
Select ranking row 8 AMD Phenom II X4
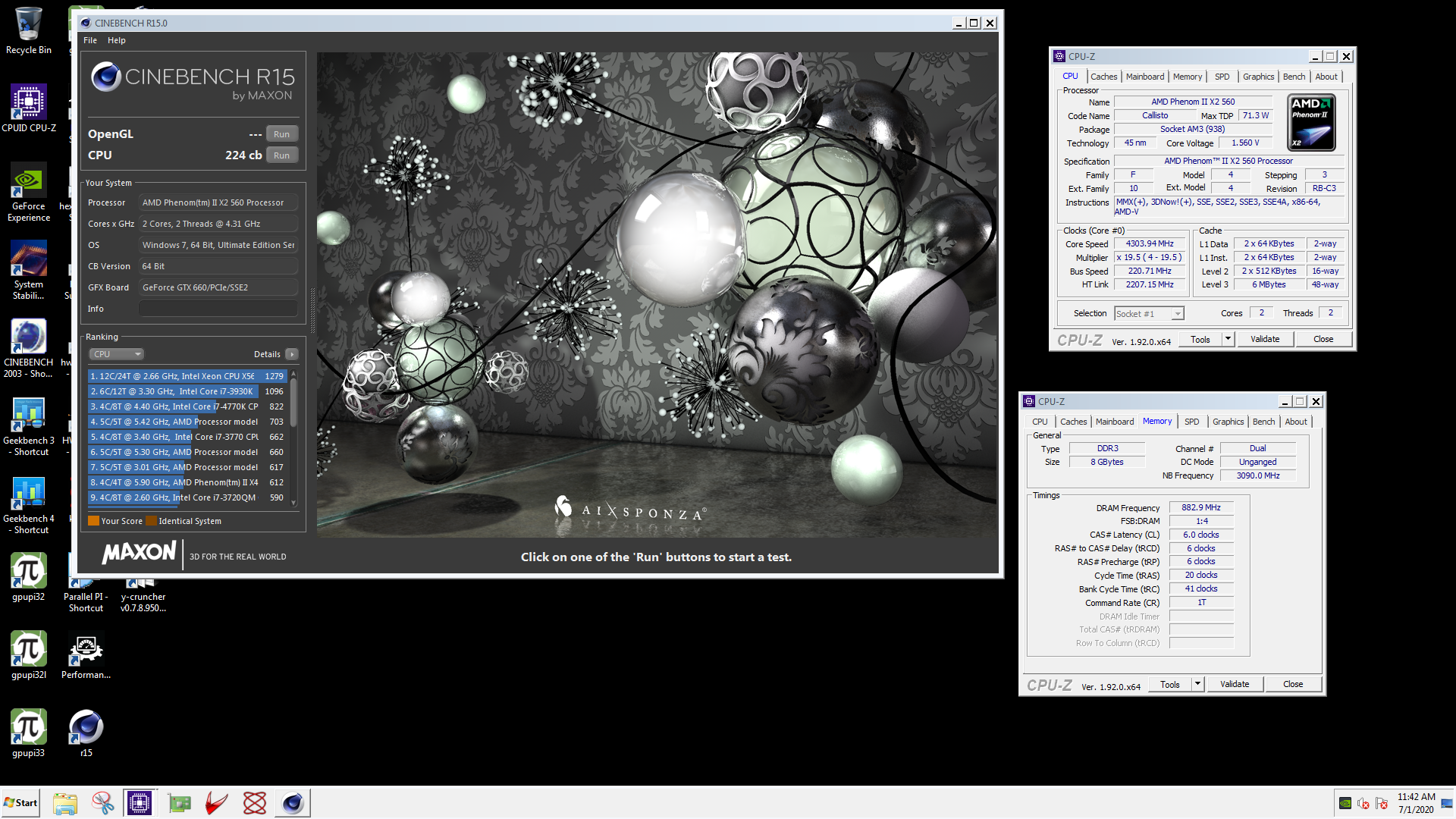pyautogui.click(x=187, y=482)
